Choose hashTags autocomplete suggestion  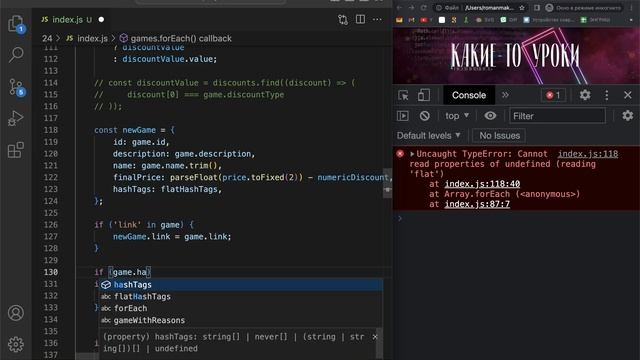click(241, 284)
